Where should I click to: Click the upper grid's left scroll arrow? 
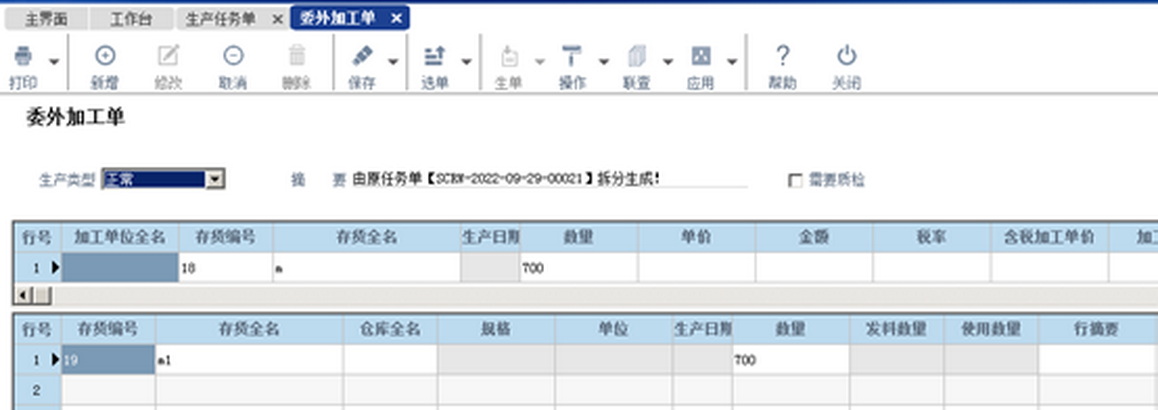(22, 295)
